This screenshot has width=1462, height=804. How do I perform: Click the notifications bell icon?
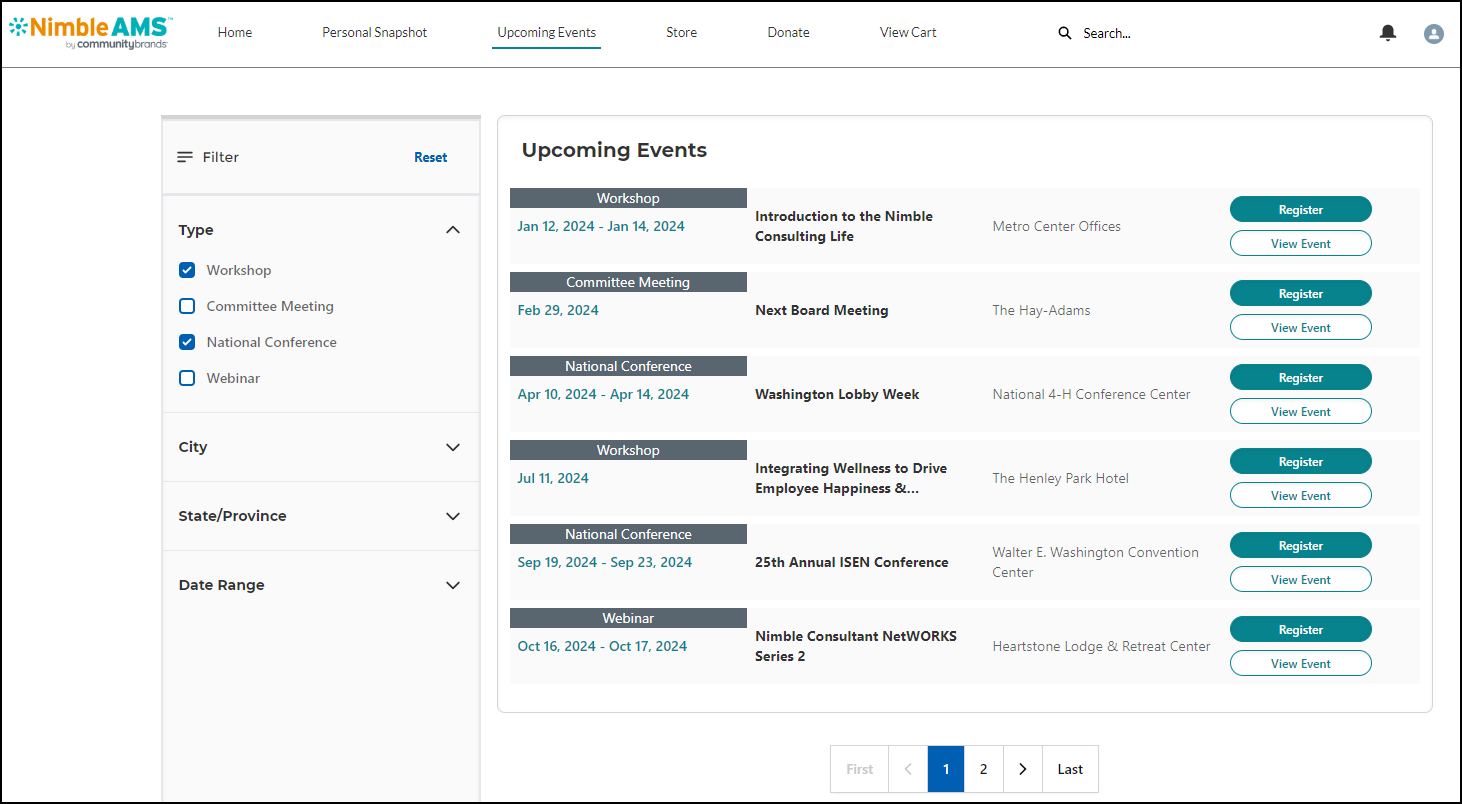point(1387,33)
